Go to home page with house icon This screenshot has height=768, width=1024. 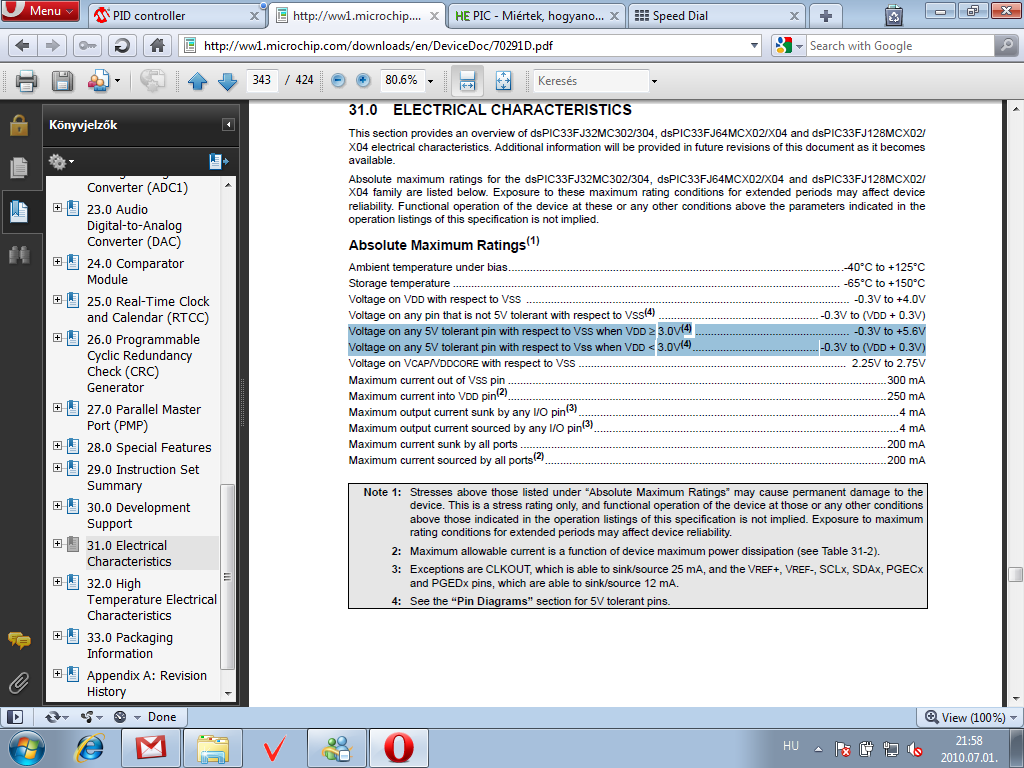[157, 46]
